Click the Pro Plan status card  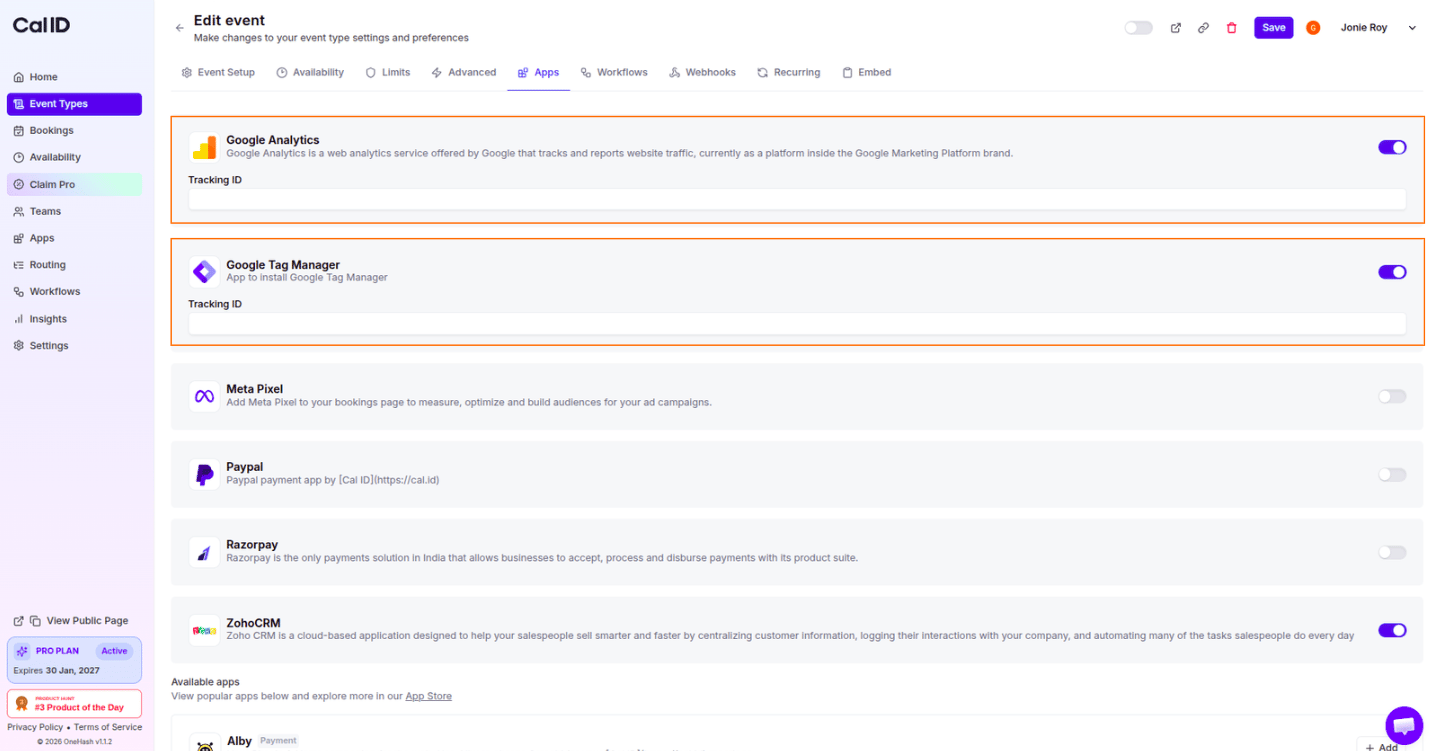(74, 660)
